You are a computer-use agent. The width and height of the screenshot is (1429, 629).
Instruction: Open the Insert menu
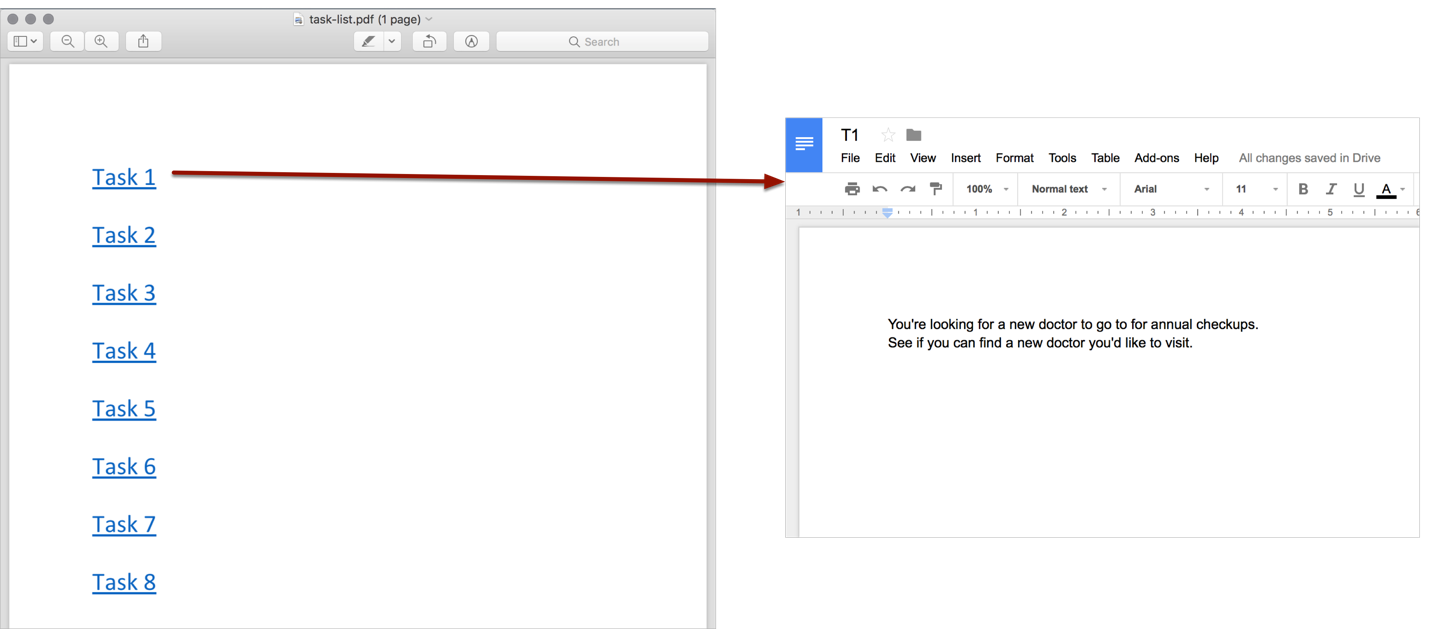[x=966, y=158]
